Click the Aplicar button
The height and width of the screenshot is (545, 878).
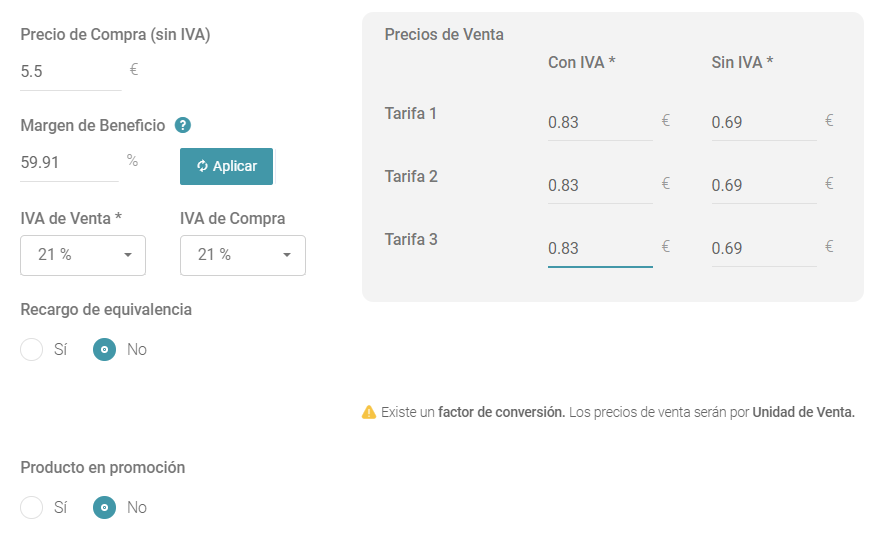click(226, 166)
